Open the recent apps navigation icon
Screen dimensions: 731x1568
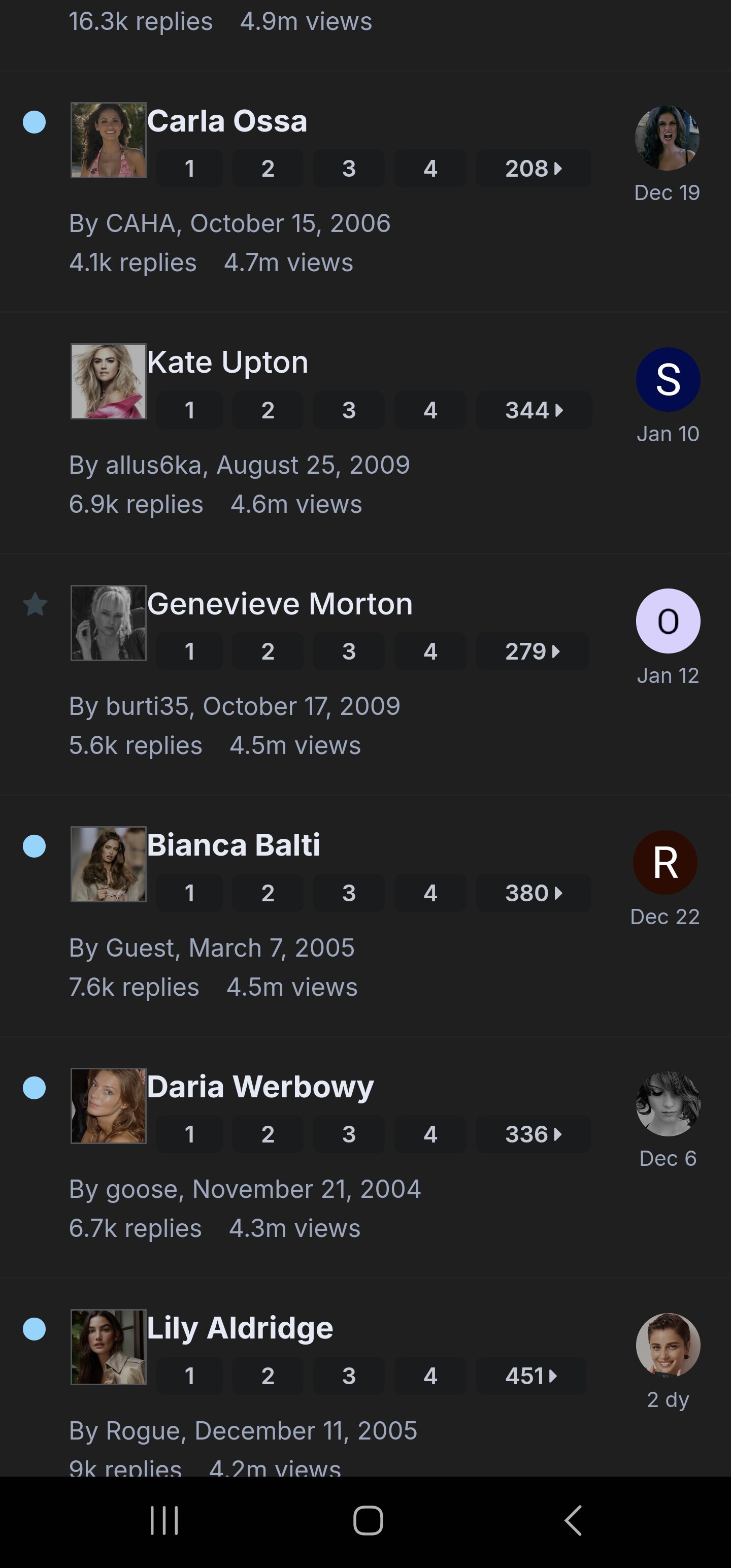click(x=164, y=1520)
